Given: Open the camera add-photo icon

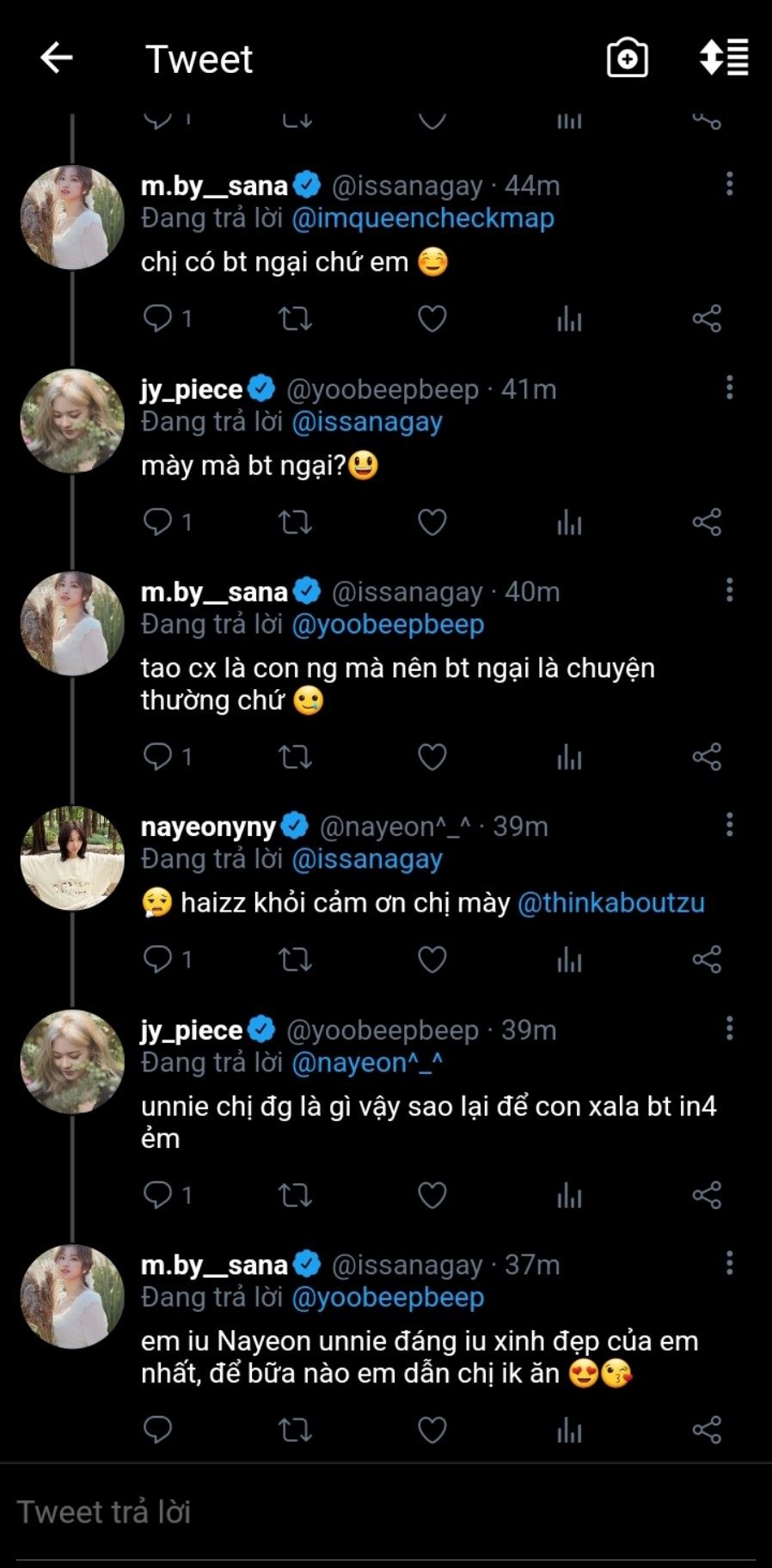Looking at the screenshot, I should coord(627,58).
